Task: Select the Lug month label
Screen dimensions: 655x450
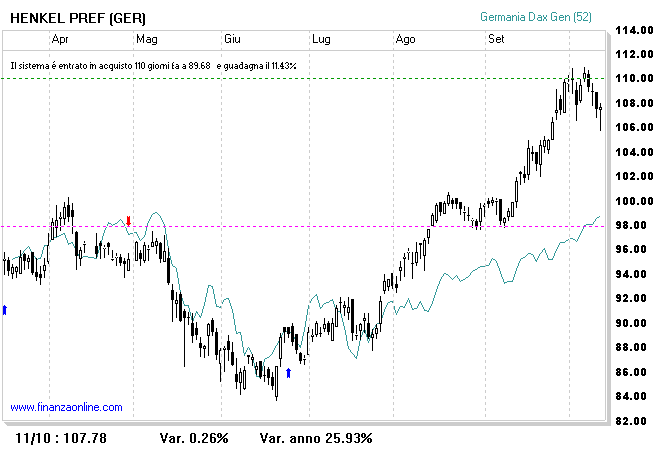Action: coord(321,39)
